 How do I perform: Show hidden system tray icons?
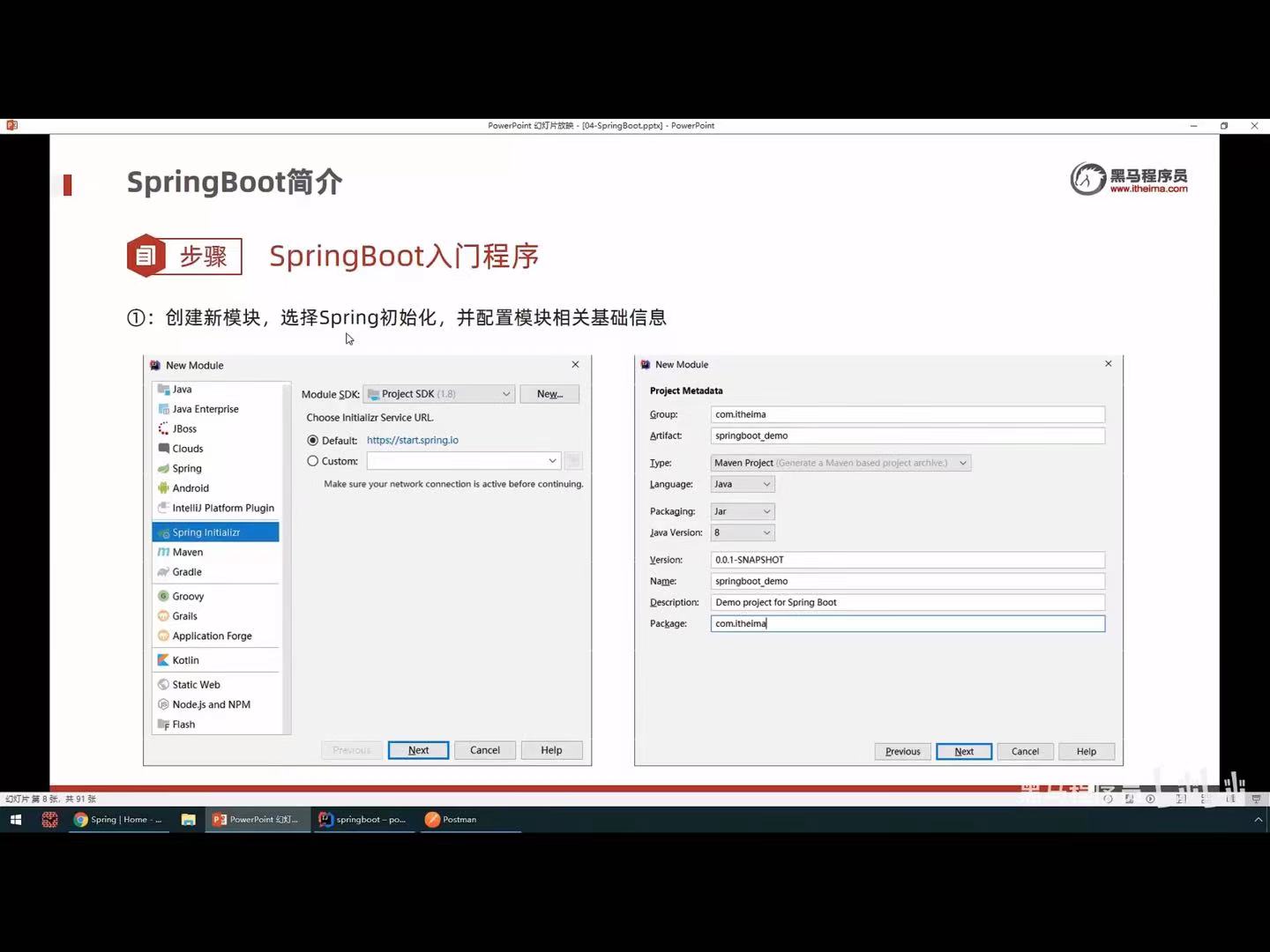(x=1259, y=820)
